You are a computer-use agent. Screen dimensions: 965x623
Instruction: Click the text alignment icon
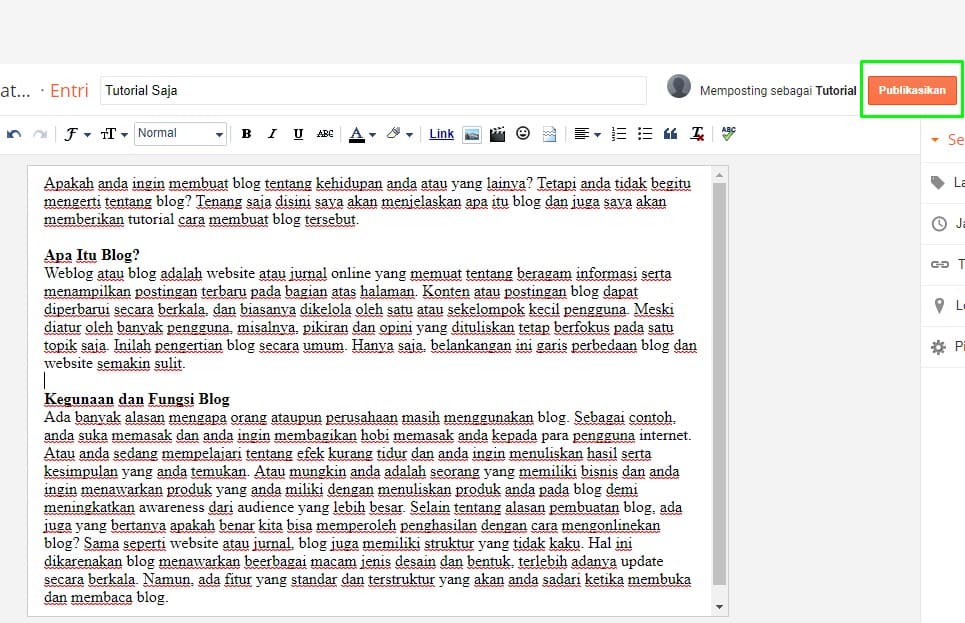(x=581, y=134)
